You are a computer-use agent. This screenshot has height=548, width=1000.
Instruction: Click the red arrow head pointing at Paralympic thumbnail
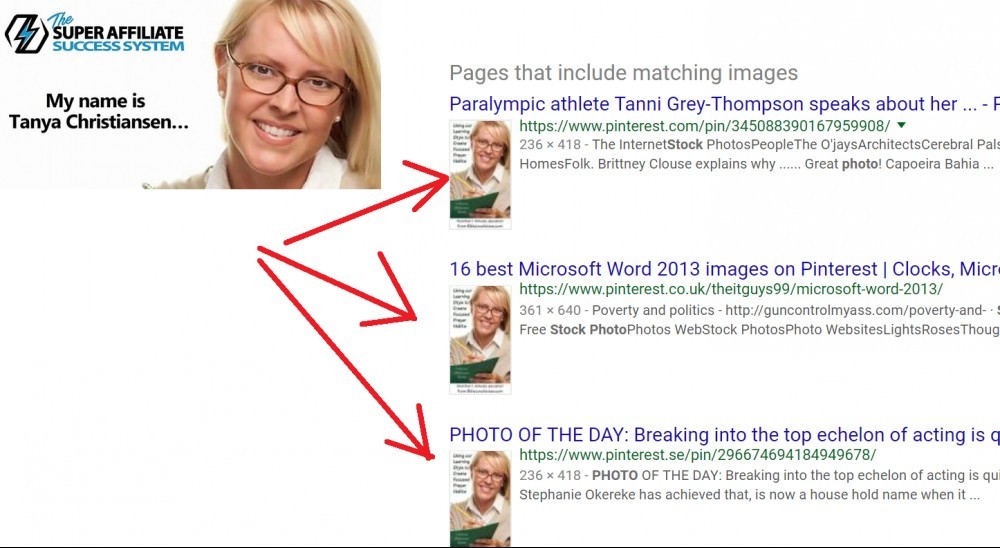(x=427, y=183)
